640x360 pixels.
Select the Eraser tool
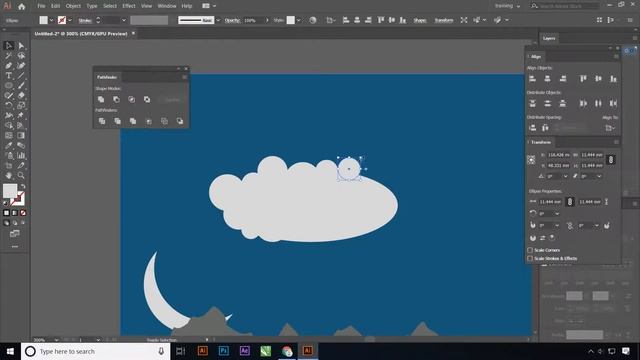pos(21,95)
